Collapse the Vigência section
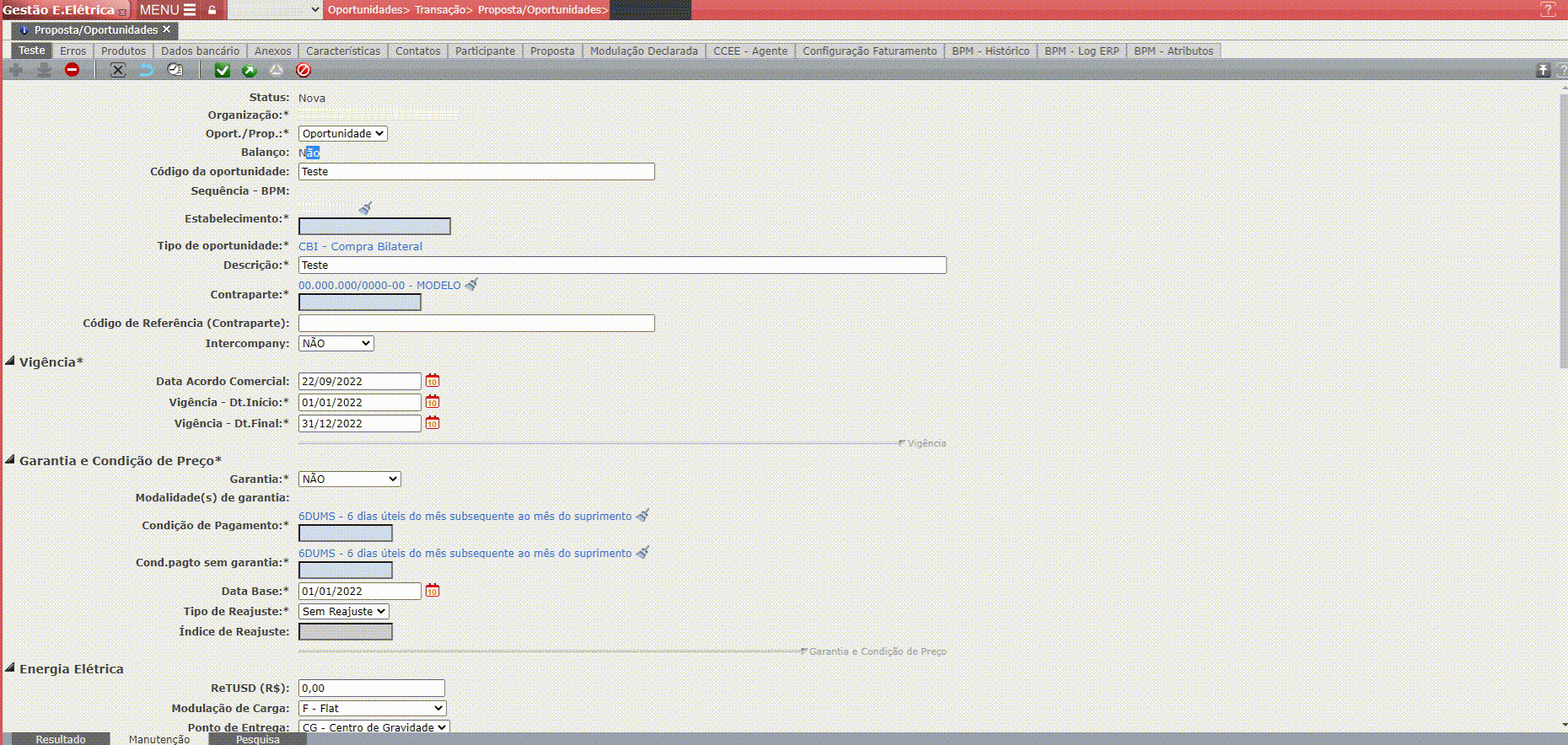Image resolution: width=1568 pixels, height=745 pixels. pos(10,362)
